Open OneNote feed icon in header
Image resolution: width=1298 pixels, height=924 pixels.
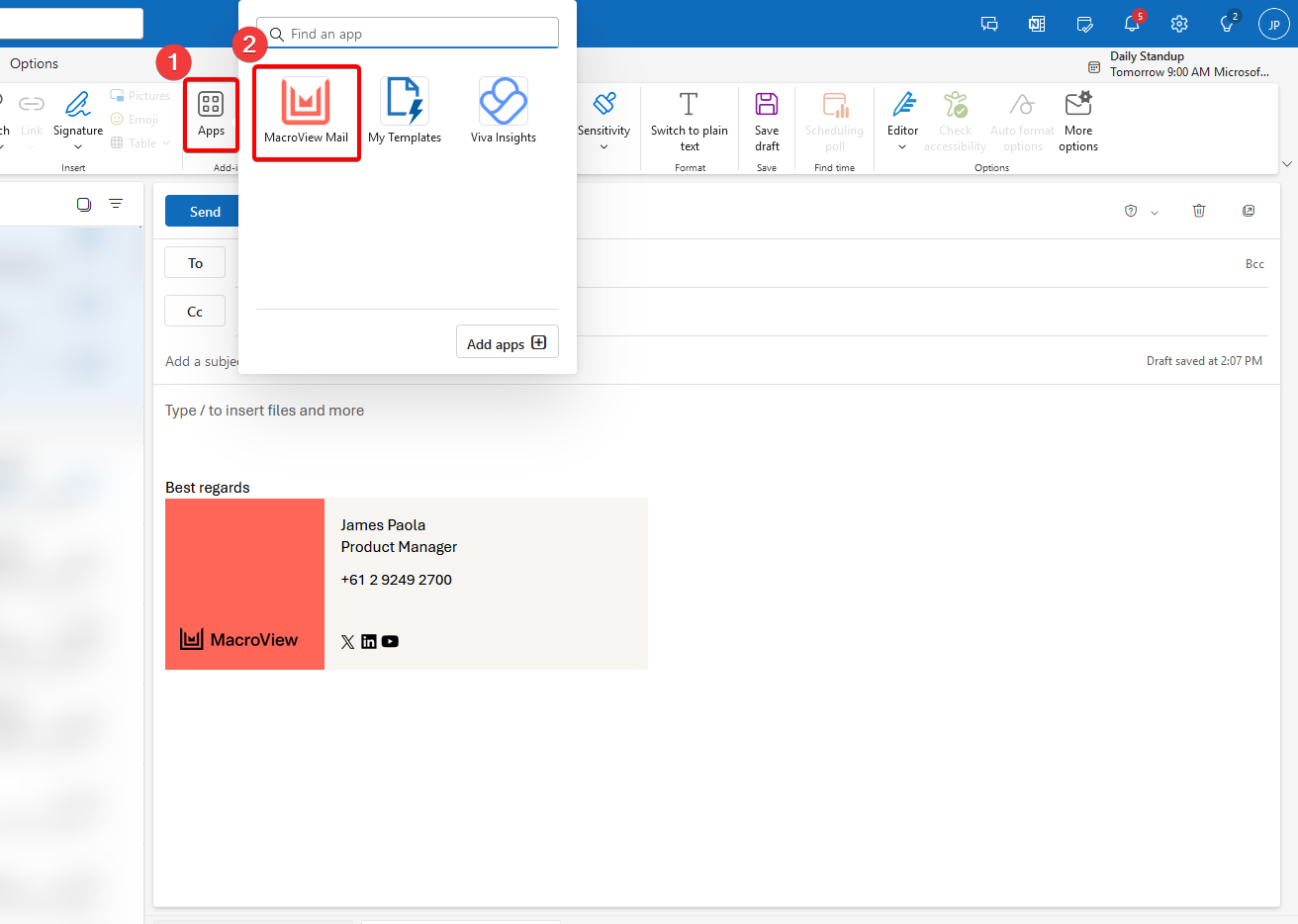(x=1037, y=24)
